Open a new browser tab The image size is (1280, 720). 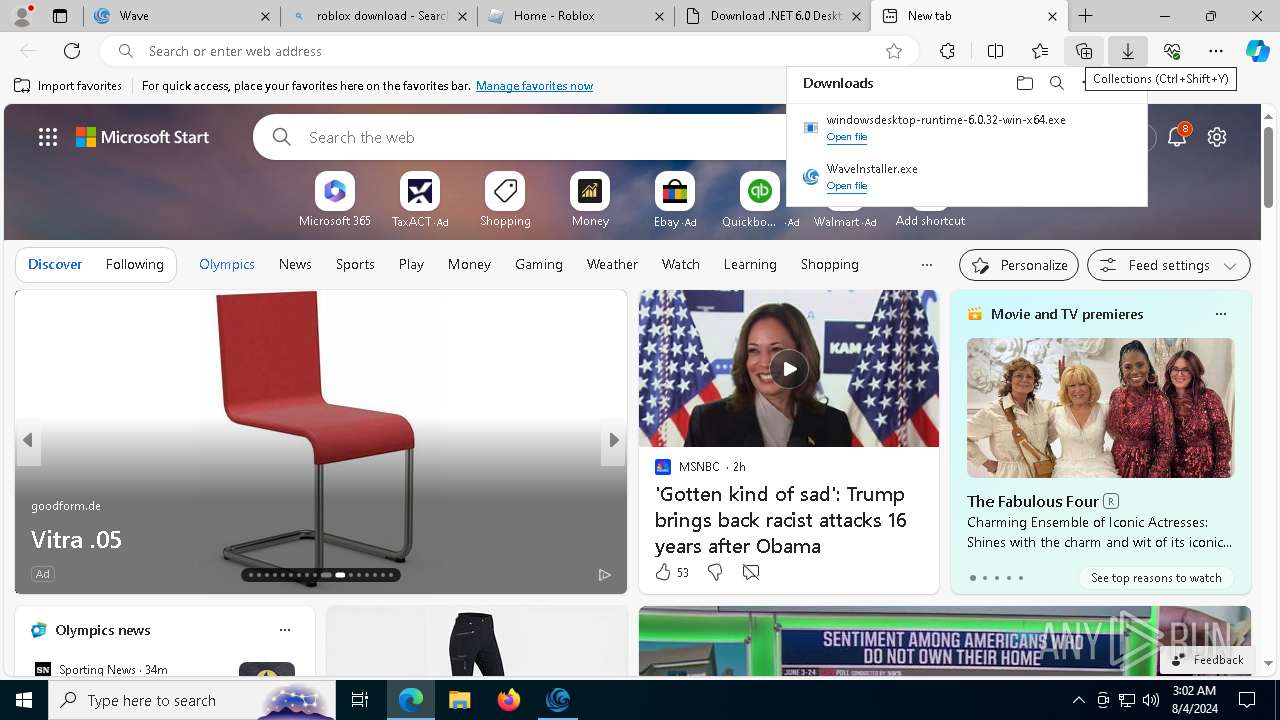click(x=1085, y=16)
